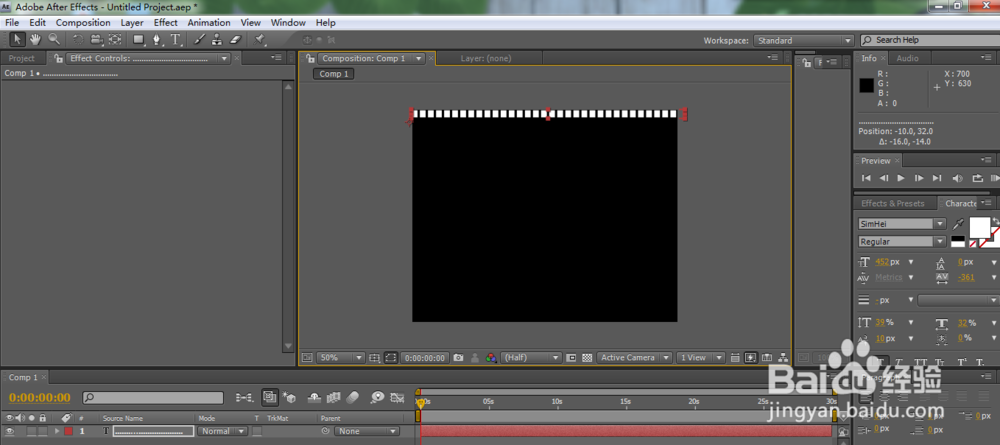Select the Clone Stamp tool
The height and width of the screenshot is (445, 1000).
[217, 40]
